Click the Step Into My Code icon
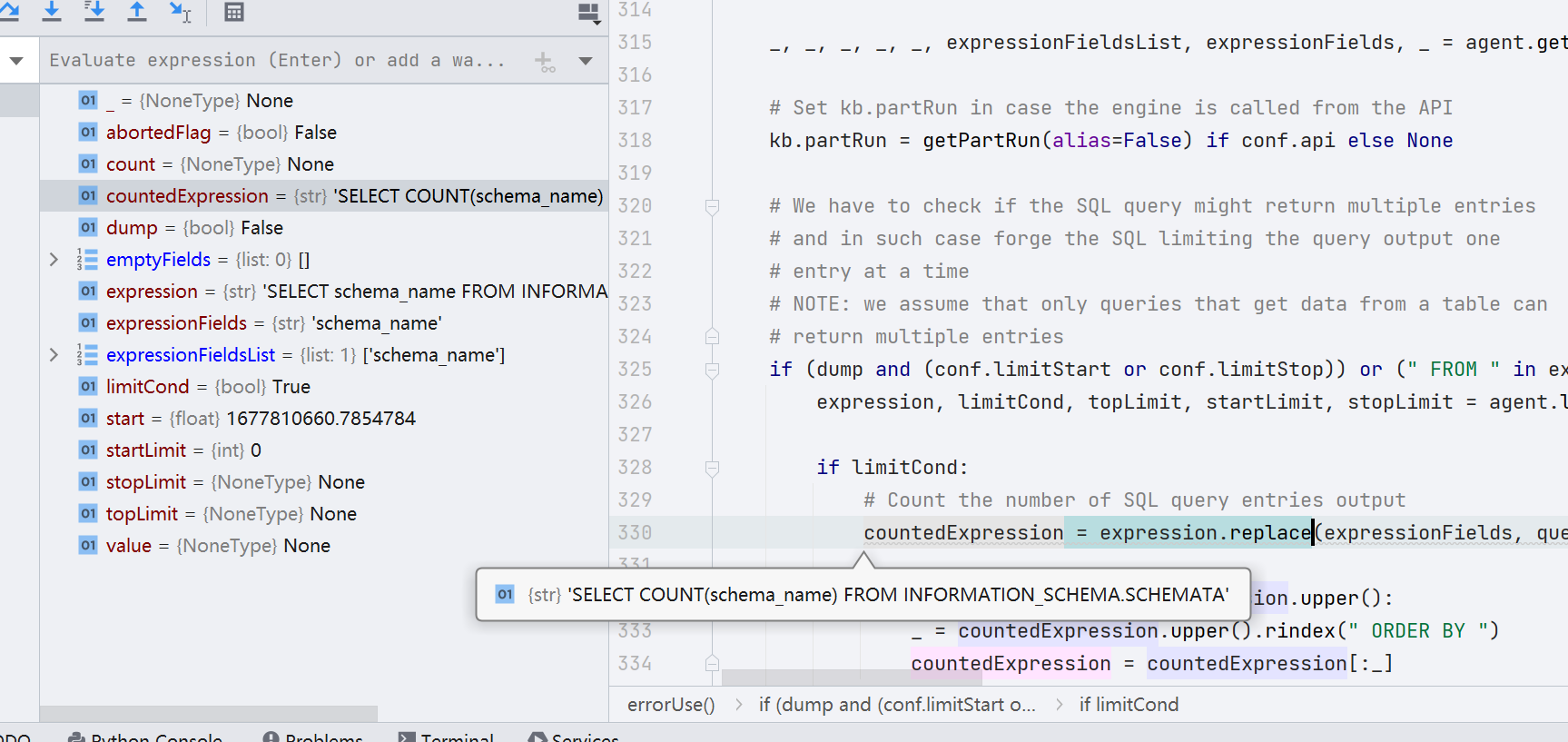Image resolution: width=1568 pixels, height=742 pixels. pos(94,11)
